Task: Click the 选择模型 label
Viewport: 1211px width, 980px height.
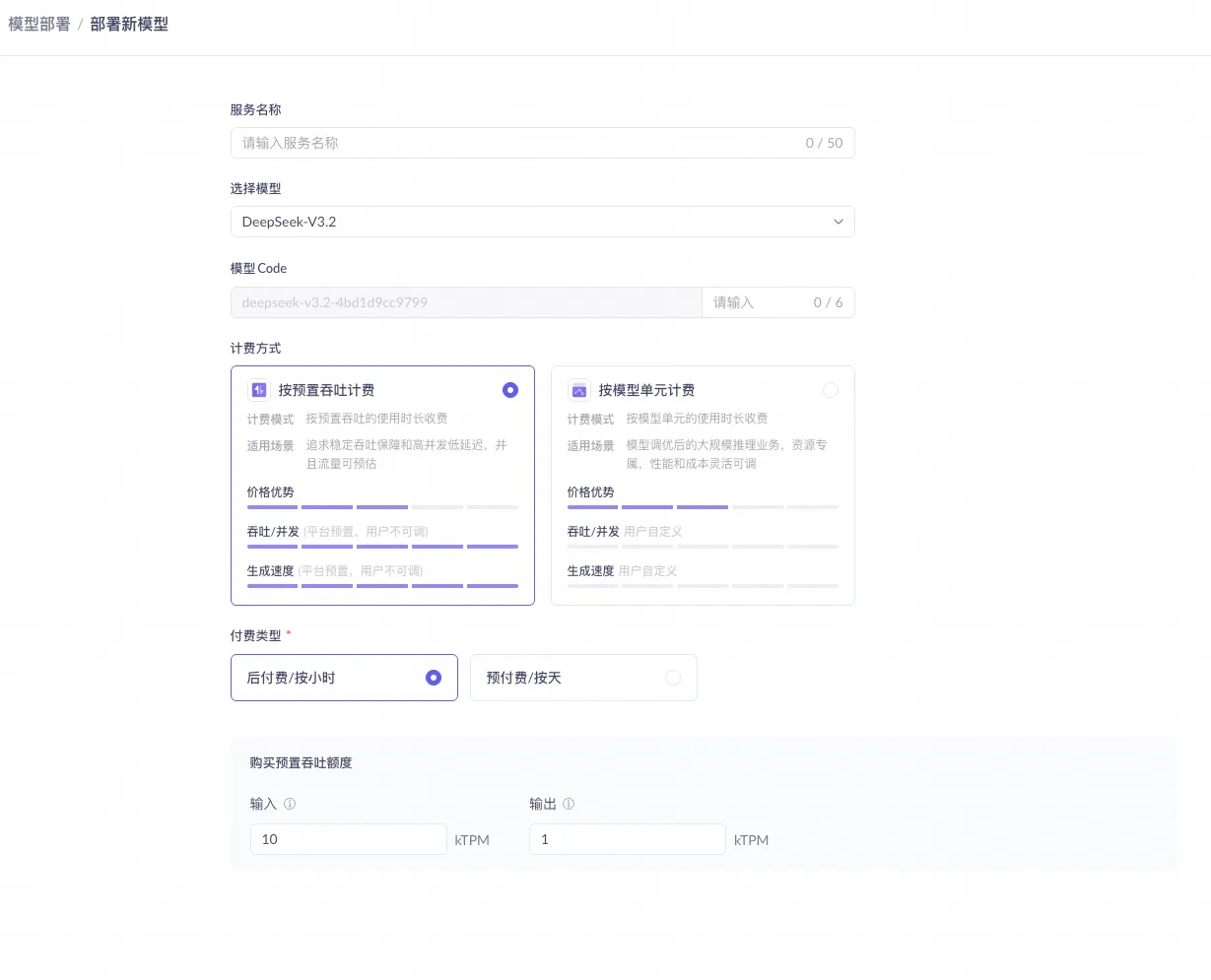Action: [256, 188]
